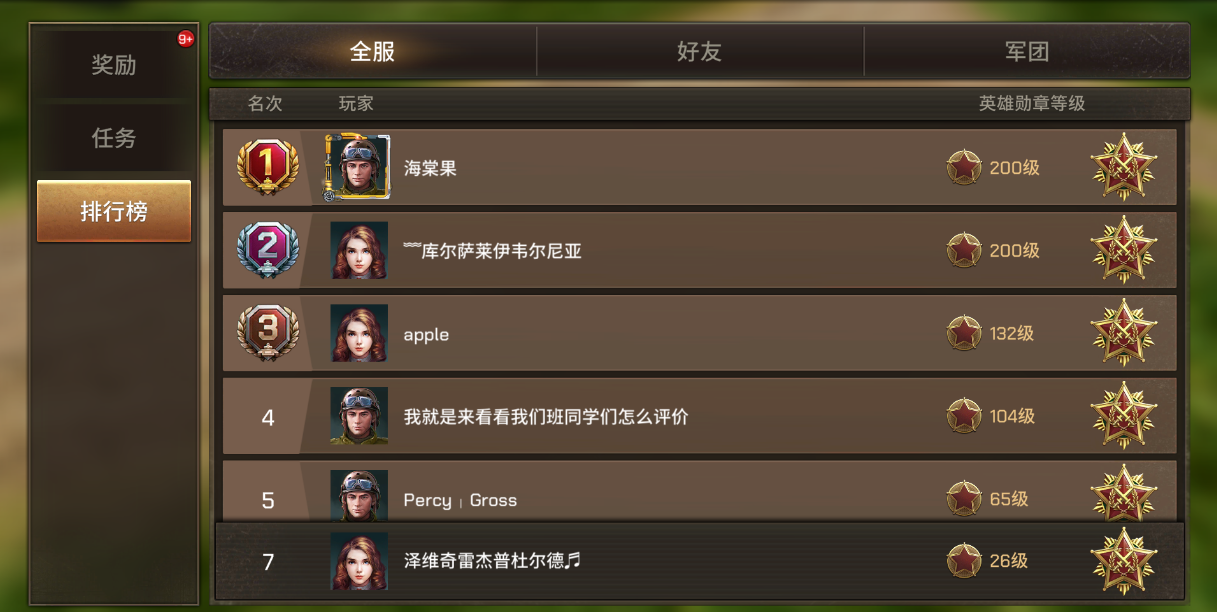Open 海棠果's pilot avatar portrait
This screenshot has height=612, width=1217.
point(357,167)
